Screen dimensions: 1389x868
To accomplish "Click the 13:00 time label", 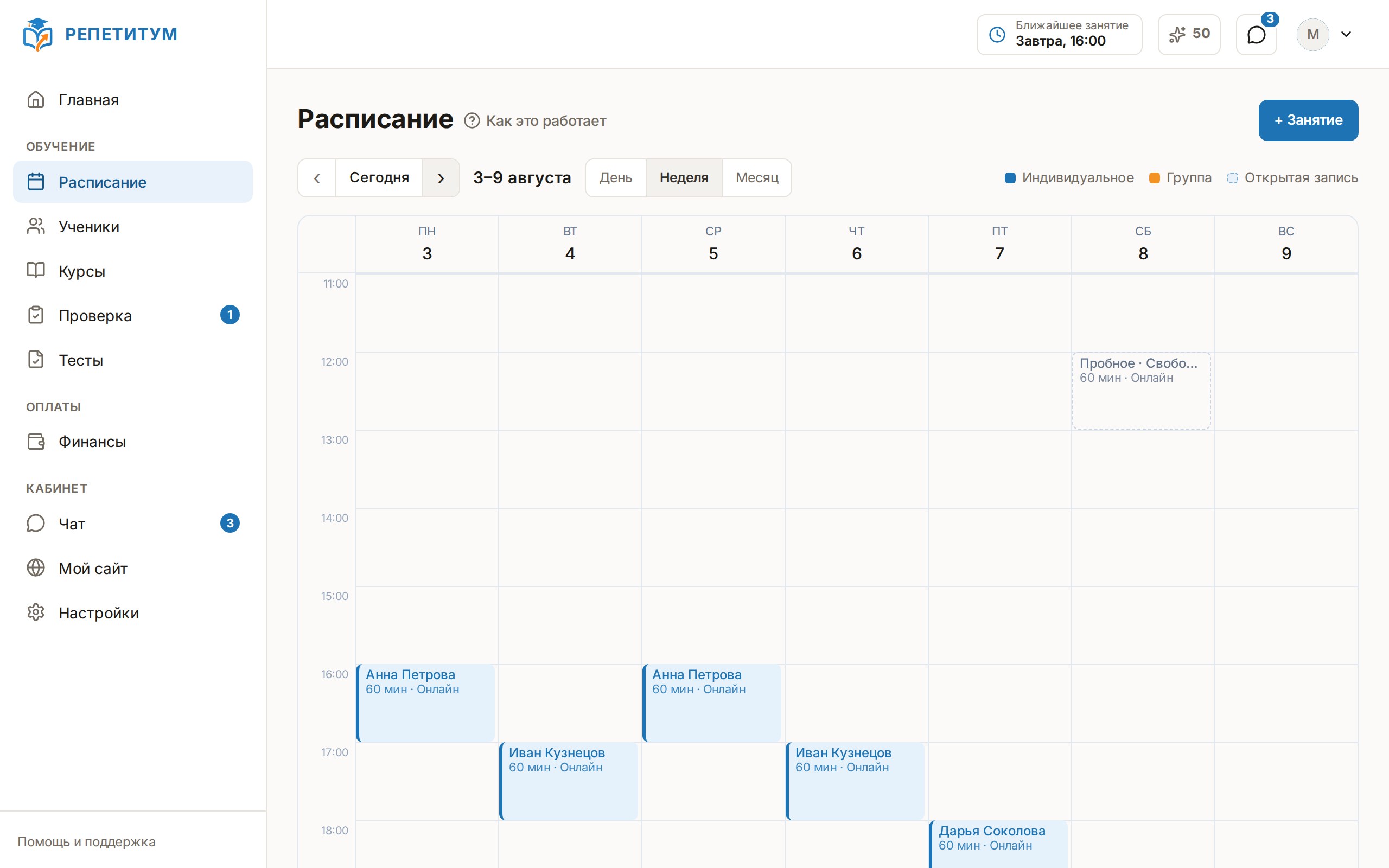I will (335, 440).
